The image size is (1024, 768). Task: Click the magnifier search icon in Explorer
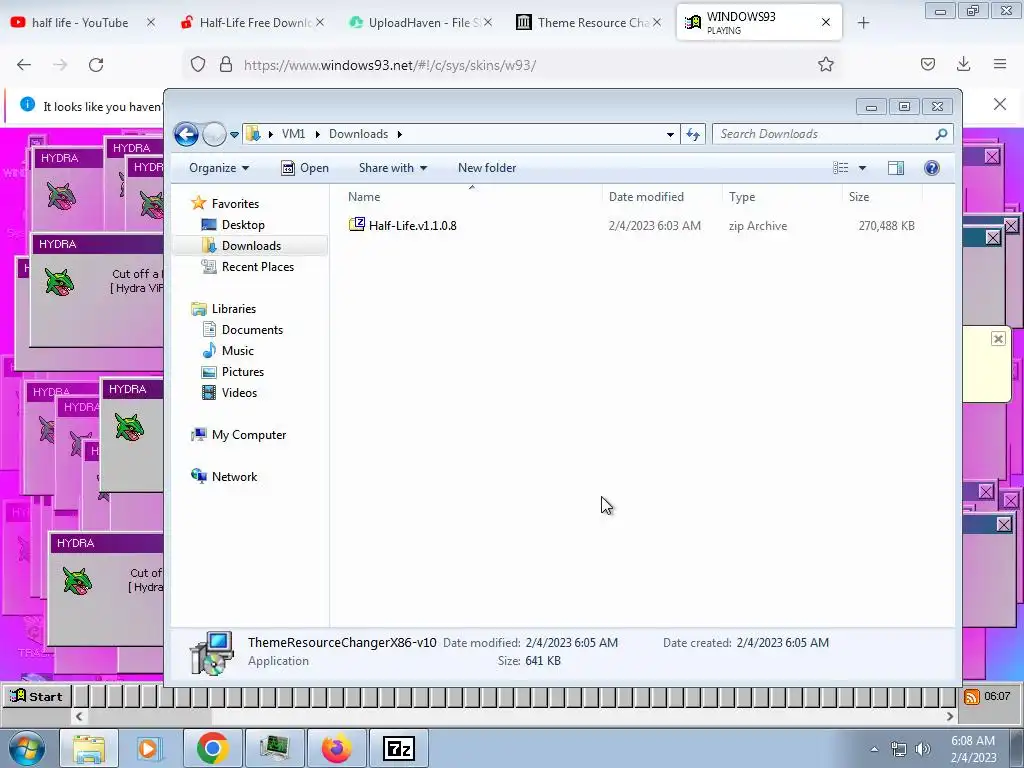coord(941,134)
